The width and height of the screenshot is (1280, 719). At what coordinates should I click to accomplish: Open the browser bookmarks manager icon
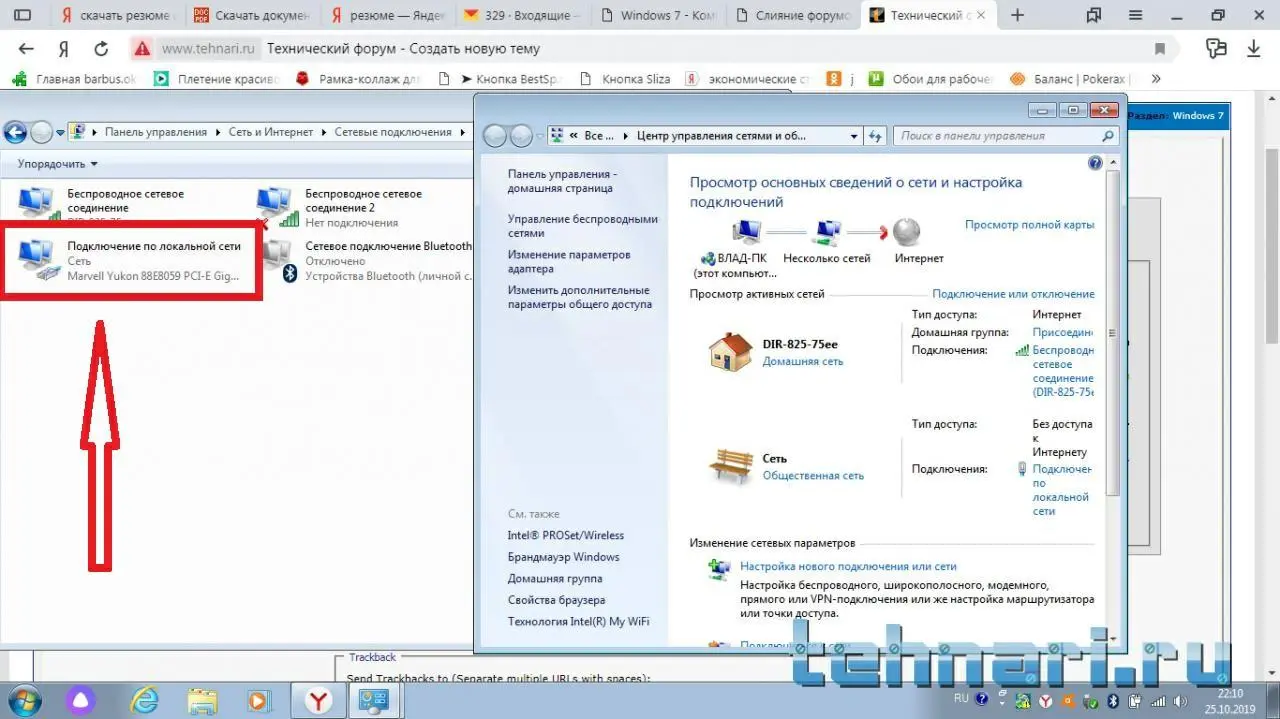pyautogui.click(x=1094, y=15)
